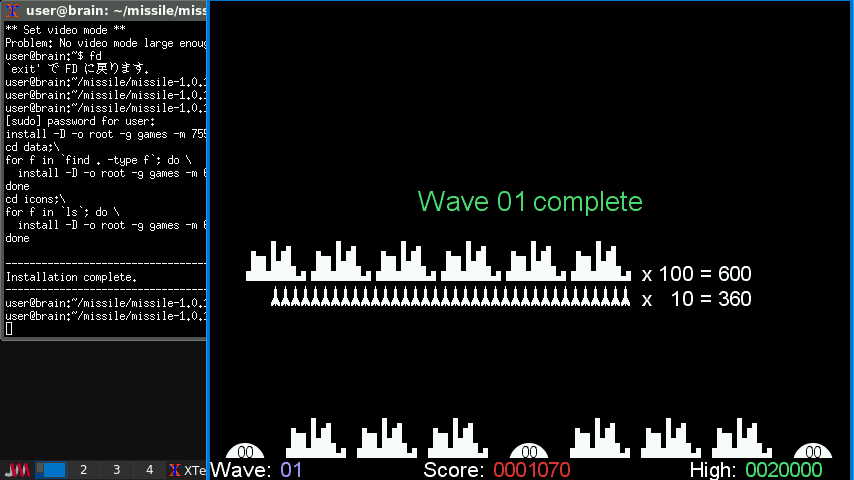Click the "Wave 01 complete" message

coord(529,202)
